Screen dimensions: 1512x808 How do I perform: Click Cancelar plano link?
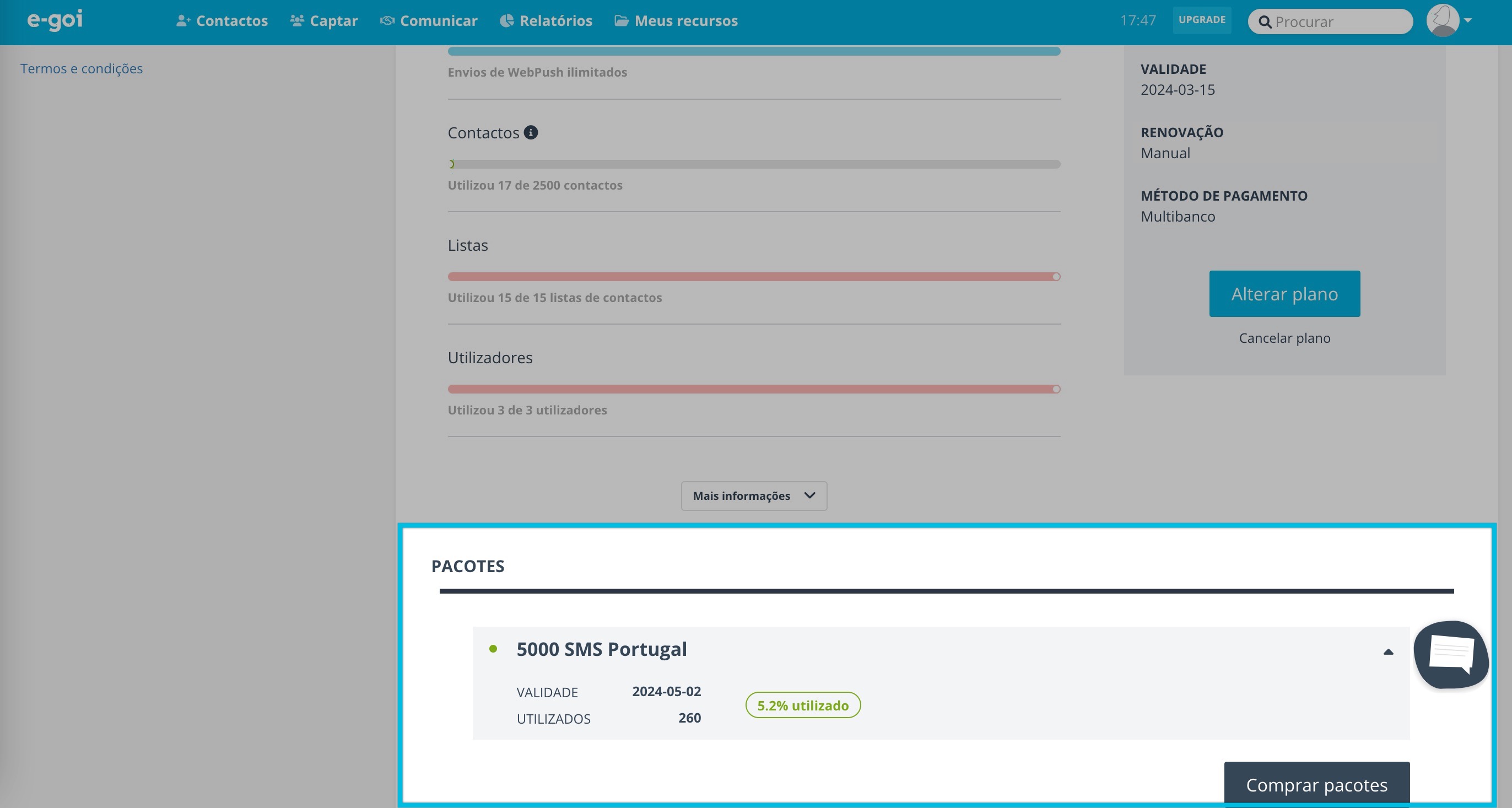tap(1284, 338)
